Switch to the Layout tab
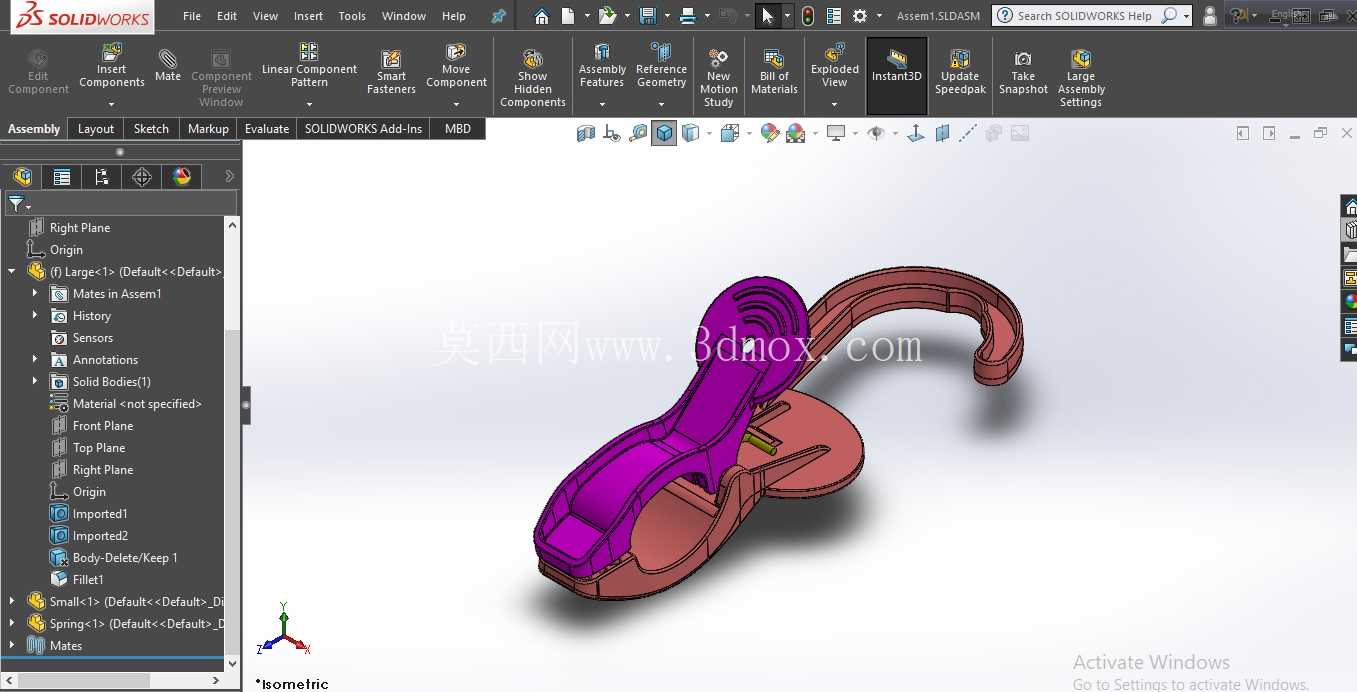 pos(96,128)
